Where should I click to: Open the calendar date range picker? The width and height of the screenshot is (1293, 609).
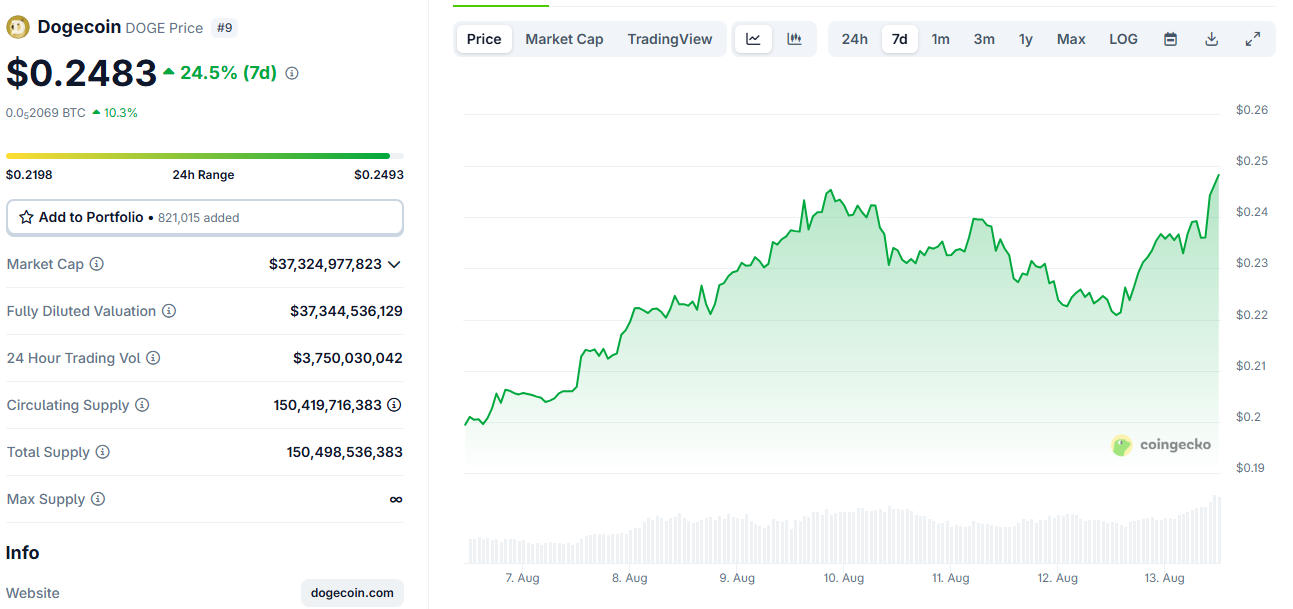(1169, 38)
